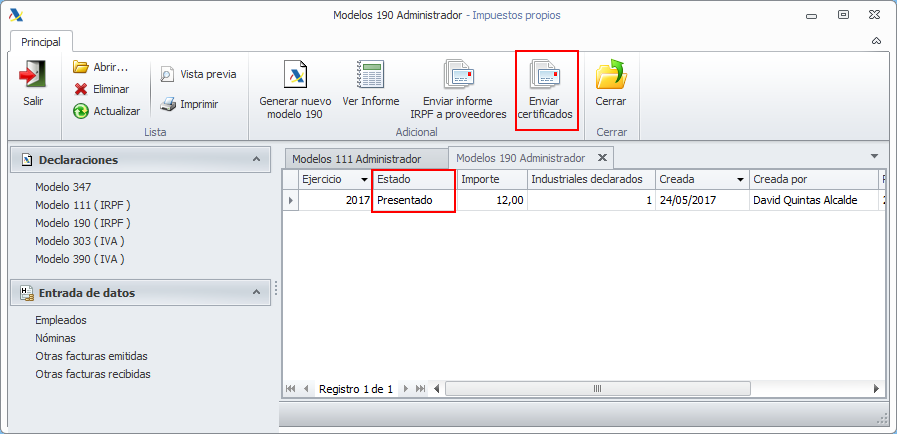Open Nóminas data entry

click(55, 339)
